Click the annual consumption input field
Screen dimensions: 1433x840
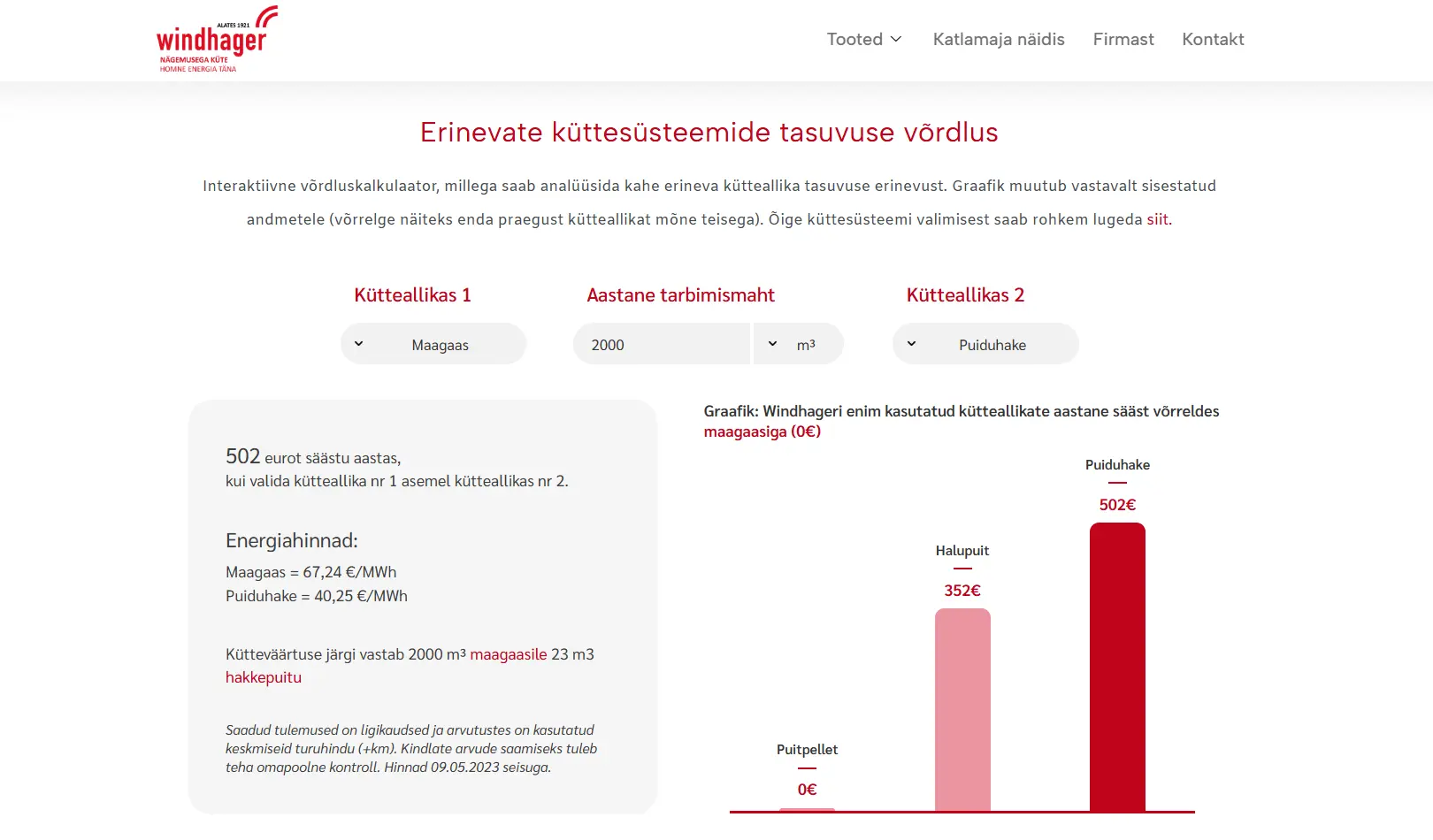point(661,344)
